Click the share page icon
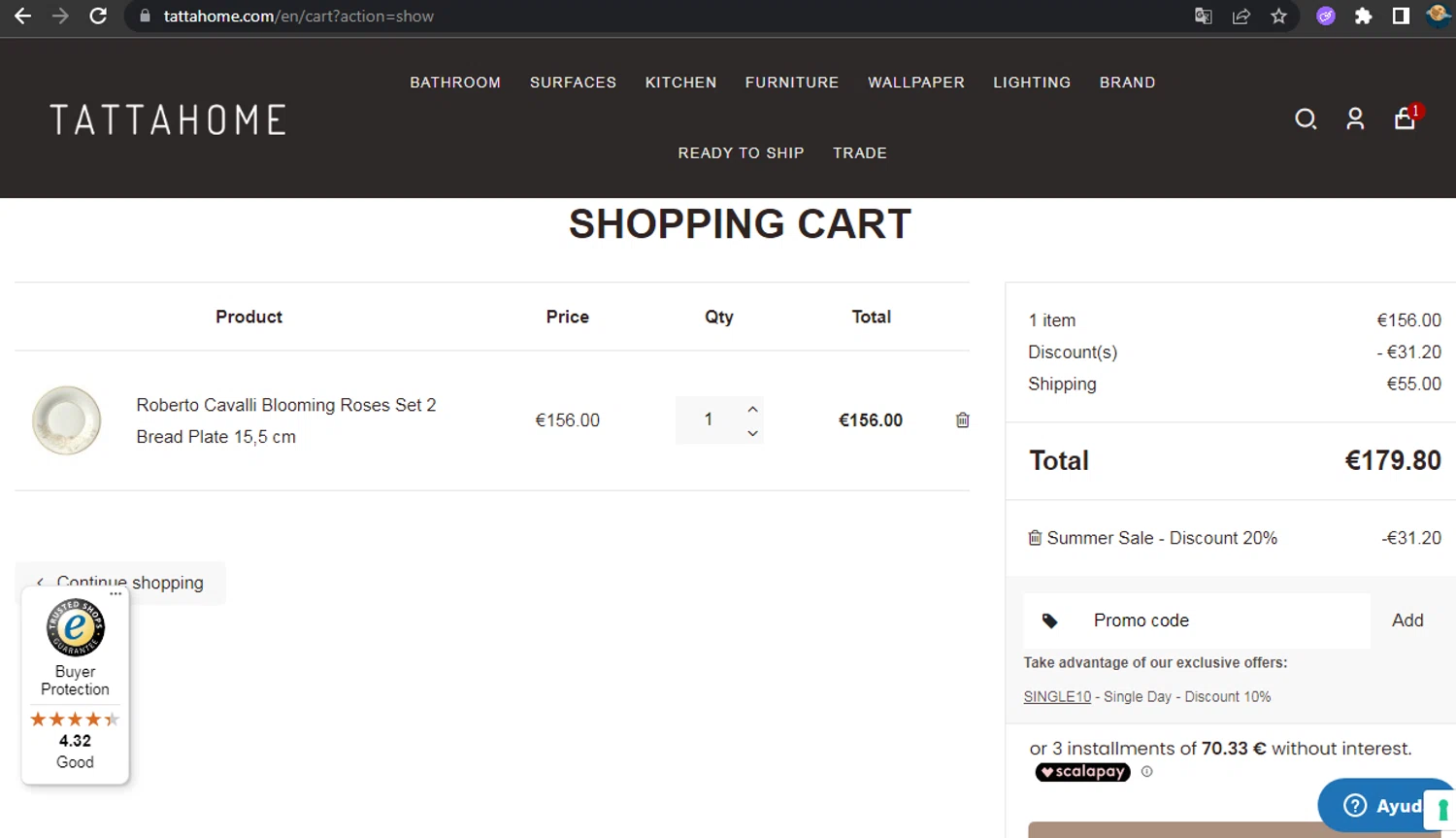 (1241, 17)
